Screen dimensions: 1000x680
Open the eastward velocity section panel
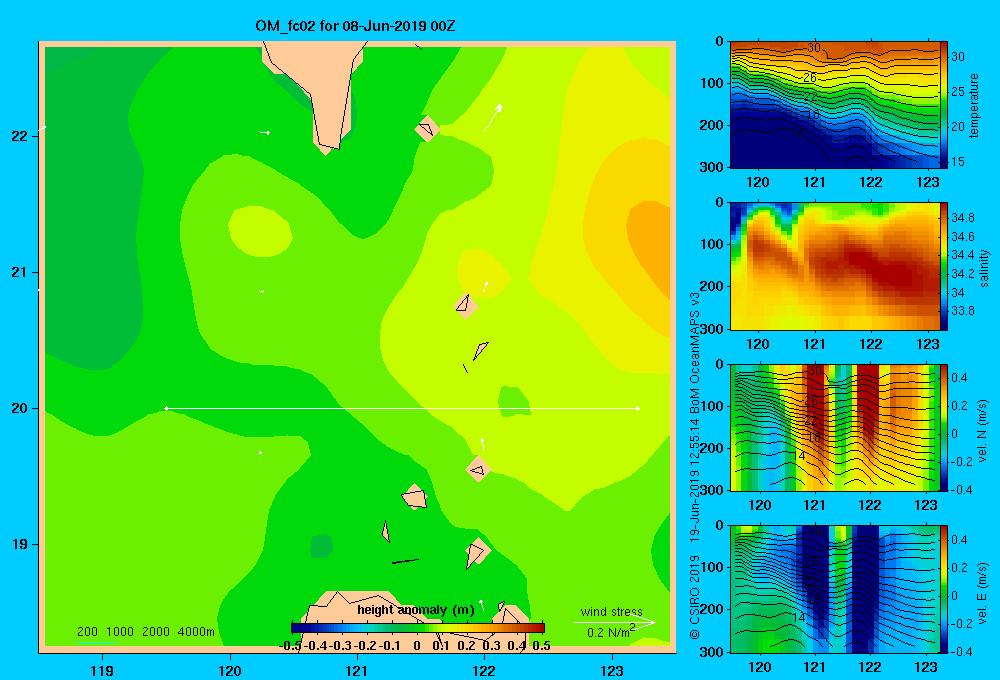tap(835, 589)
